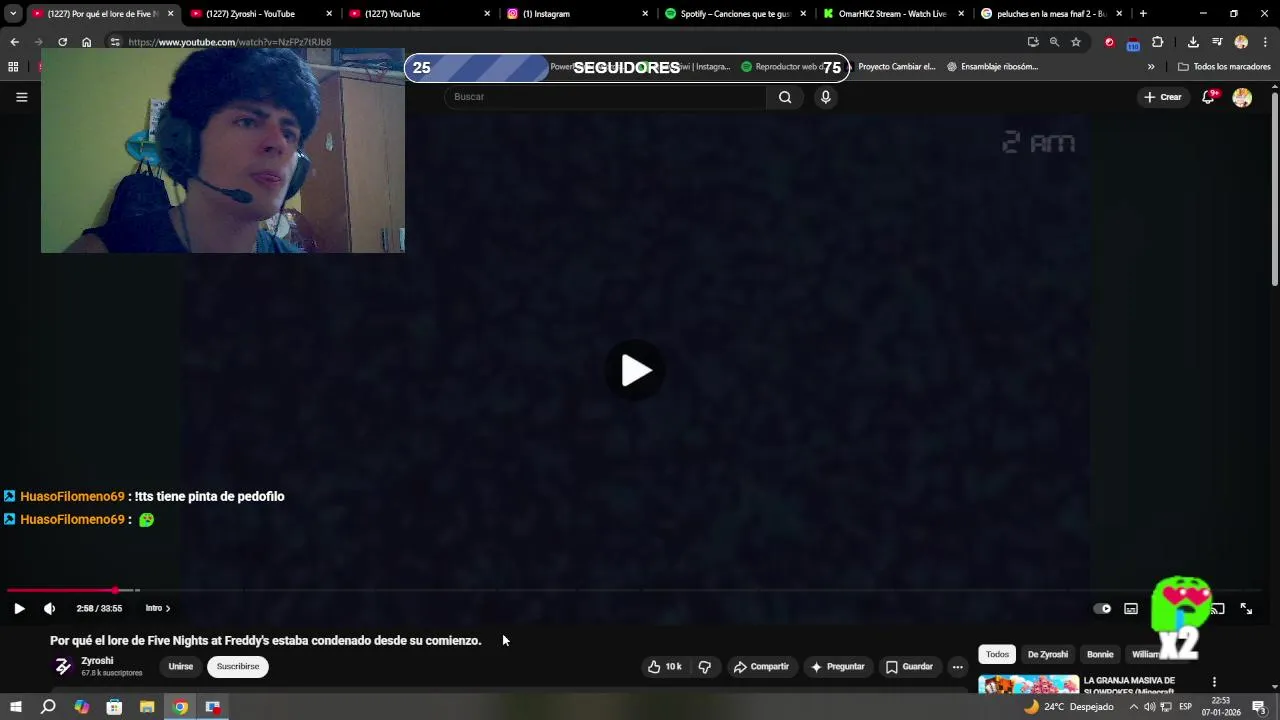Viewport: 1280px width, 720px height.
Task: Click the Unirse button
Action: point(181,667)
